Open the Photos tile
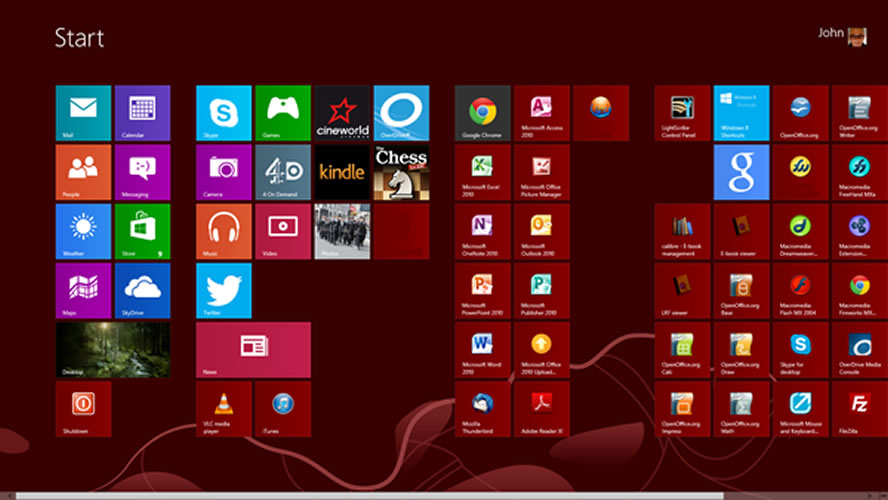Viewport: 888px width, 500px height. click(342, 232)
